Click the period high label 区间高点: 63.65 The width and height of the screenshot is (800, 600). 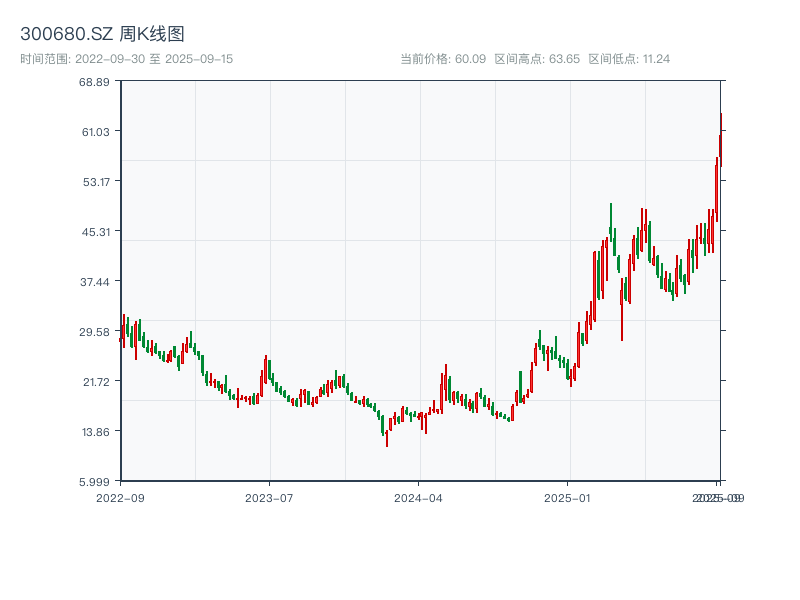537,59
